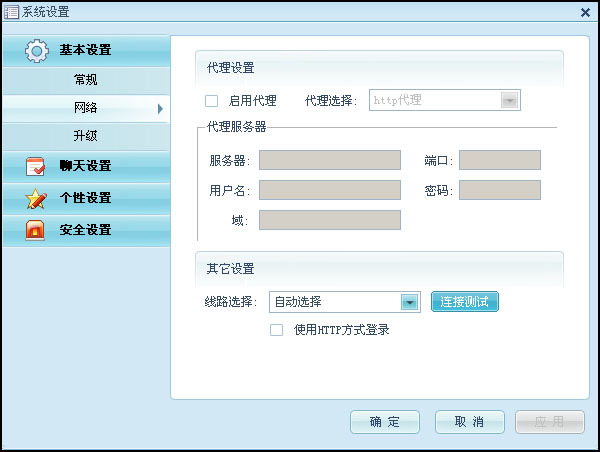Select the 常规 settings item

point(85,79)
